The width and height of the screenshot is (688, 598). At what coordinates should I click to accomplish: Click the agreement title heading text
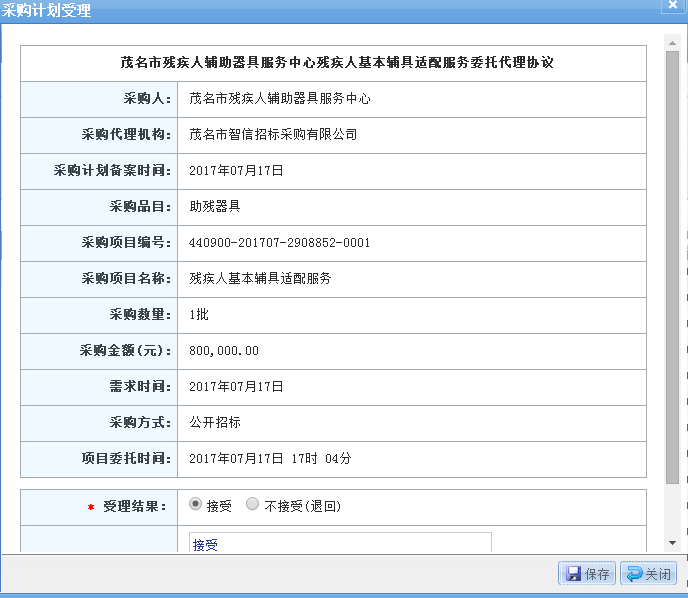pyautogui.click(x=337, y=62)
